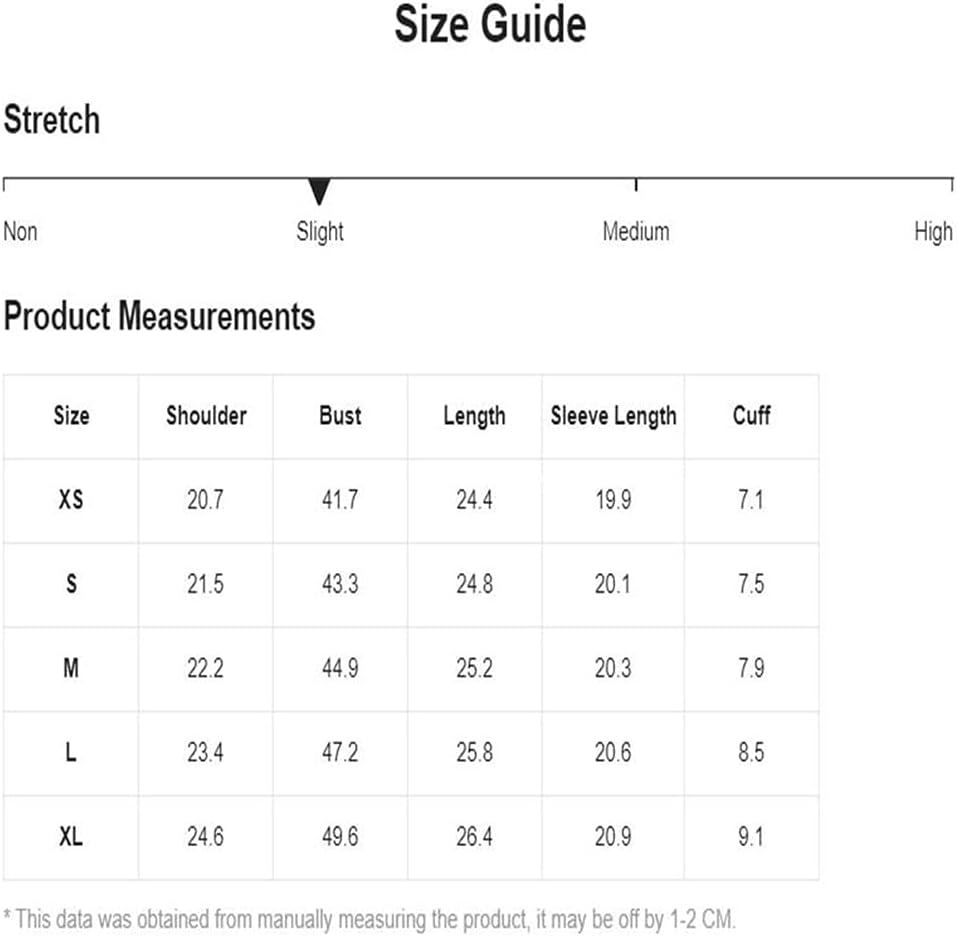Select the 26.4 length cell for XL

coord(474,837)
